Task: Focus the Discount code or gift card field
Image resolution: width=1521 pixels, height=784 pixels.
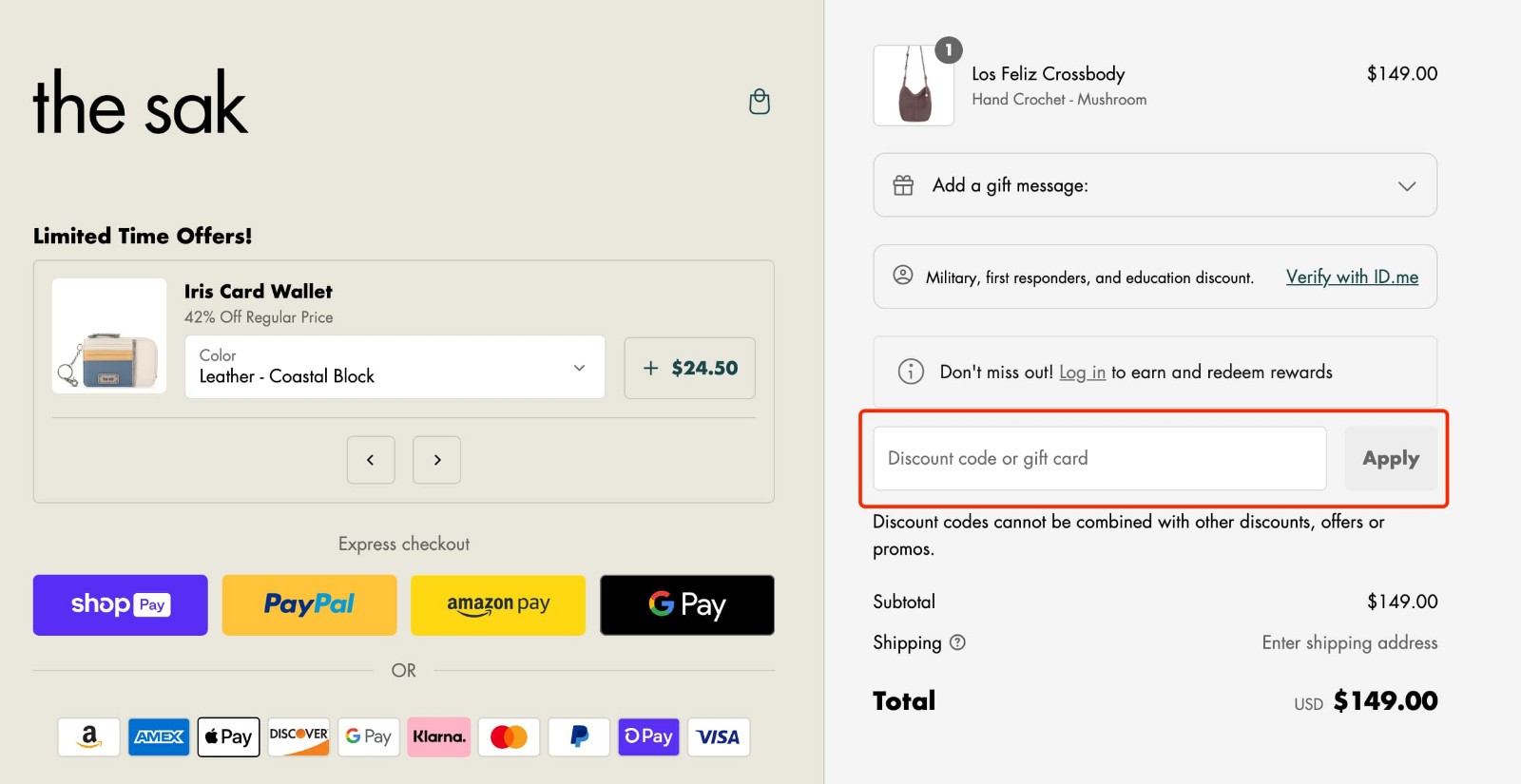Action: tap(1100, 458)
